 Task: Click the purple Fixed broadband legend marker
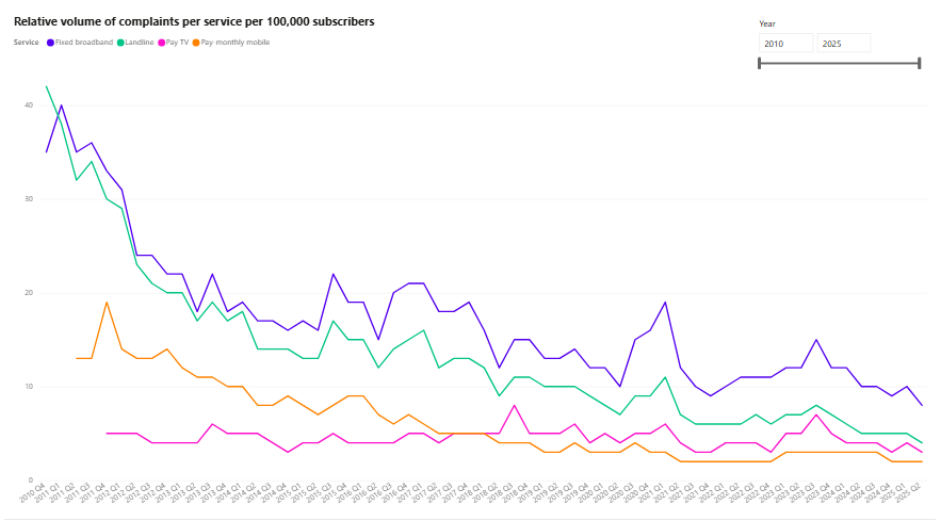click(x=50, y=42)
